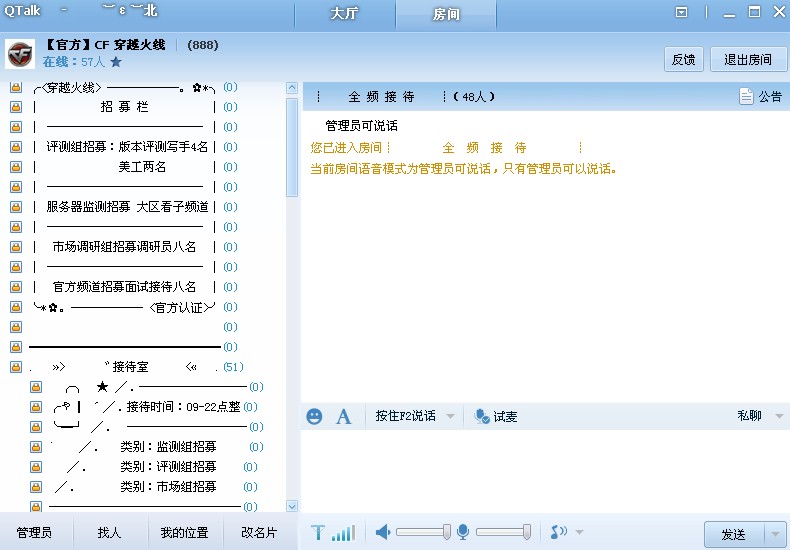Click the mic test icon 试麦
790x550 pixels.
(x=482, y=417)
